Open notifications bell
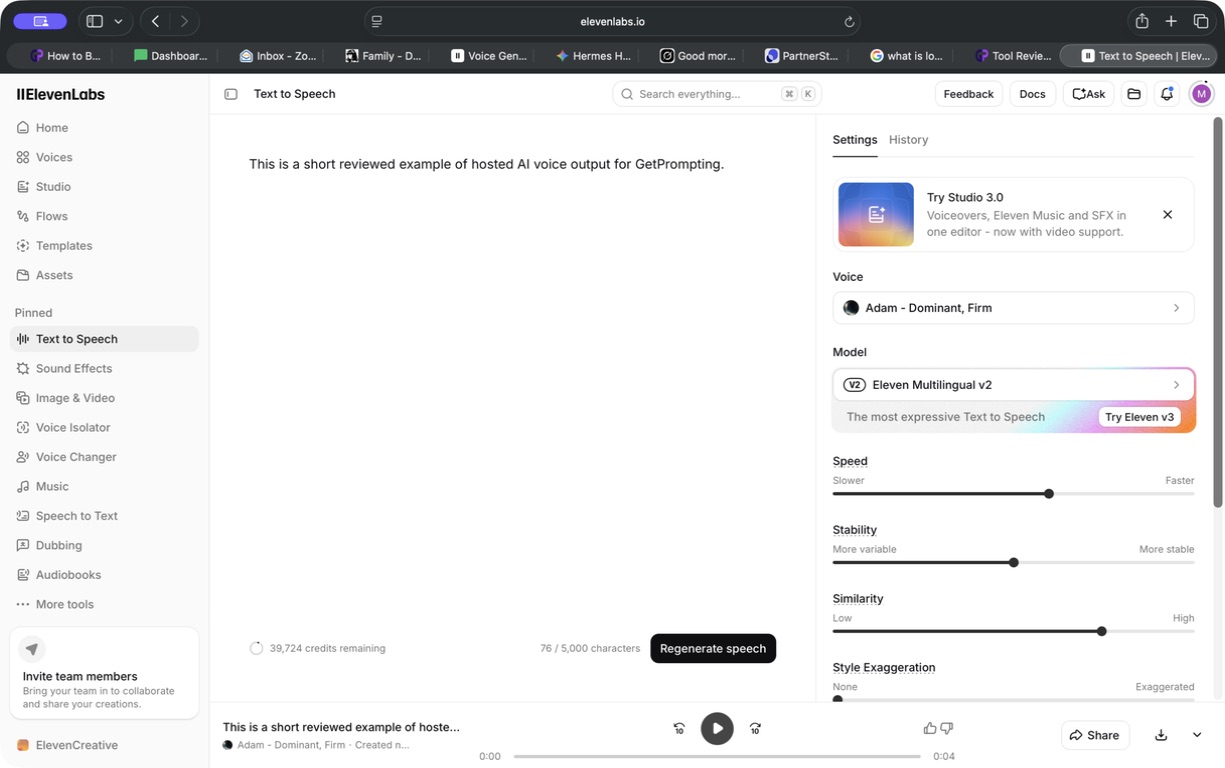This screenshot has width=1225, height=768. (1167, 94)
